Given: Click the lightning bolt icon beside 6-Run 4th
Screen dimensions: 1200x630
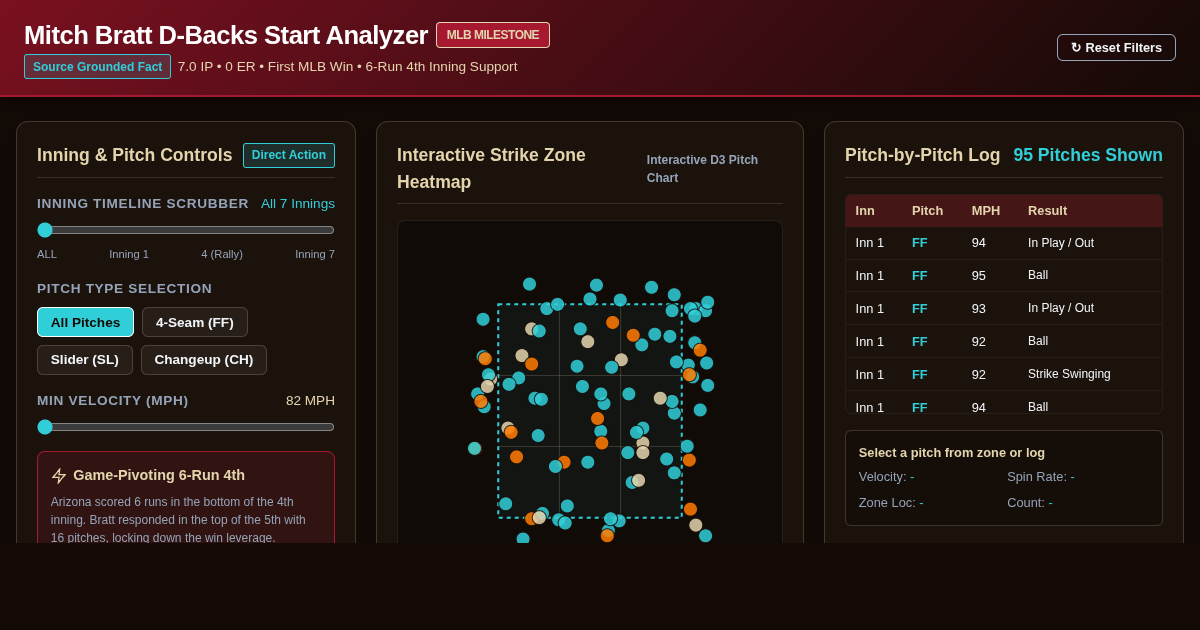Looking at the screenshot, I should tap(59, 476).
